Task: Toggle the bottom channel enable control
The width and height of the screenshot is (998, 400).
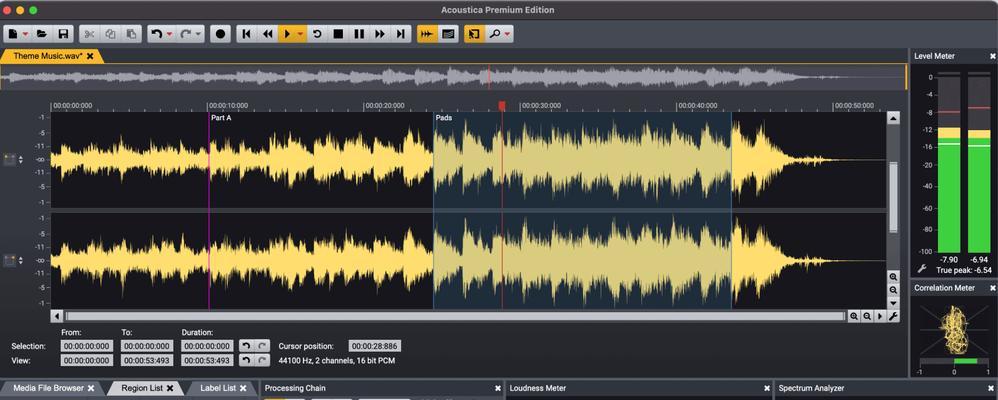Action: pyautogui.click(x=9, y=261)
